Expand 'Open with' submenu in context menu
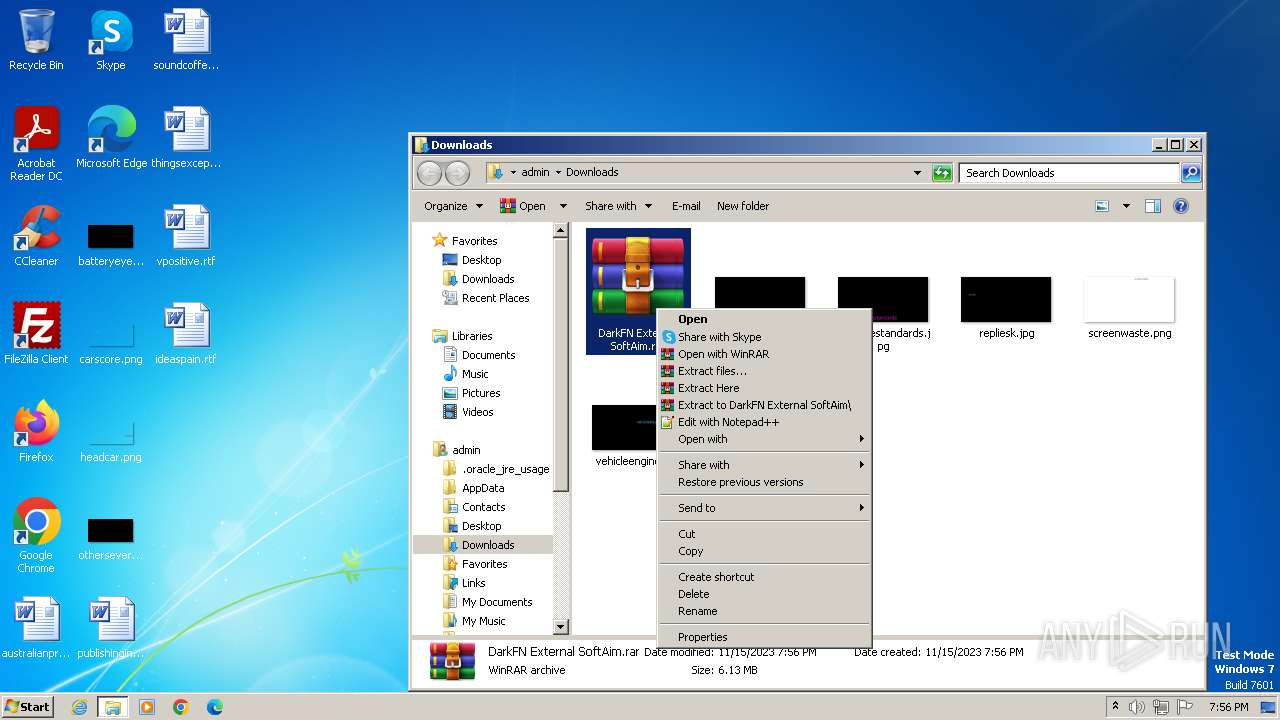This screenshot has width=1280, height=720. [764, 439]
